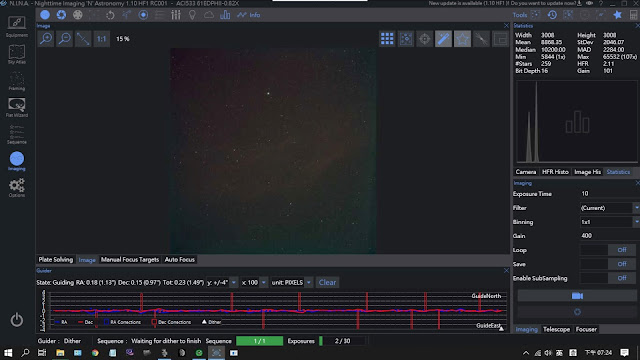Toggle the crosshair icon in image toolbar

click(x=424, y=39)
